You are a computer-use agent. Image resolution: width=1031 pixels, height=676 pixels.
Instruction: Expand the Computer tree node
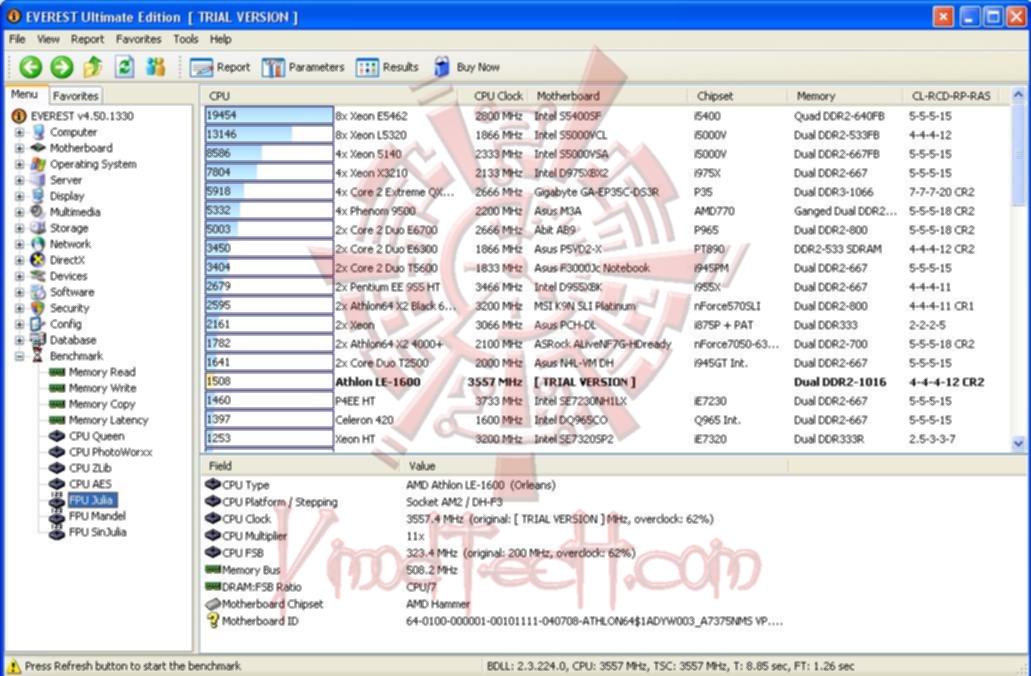point(20,132)
